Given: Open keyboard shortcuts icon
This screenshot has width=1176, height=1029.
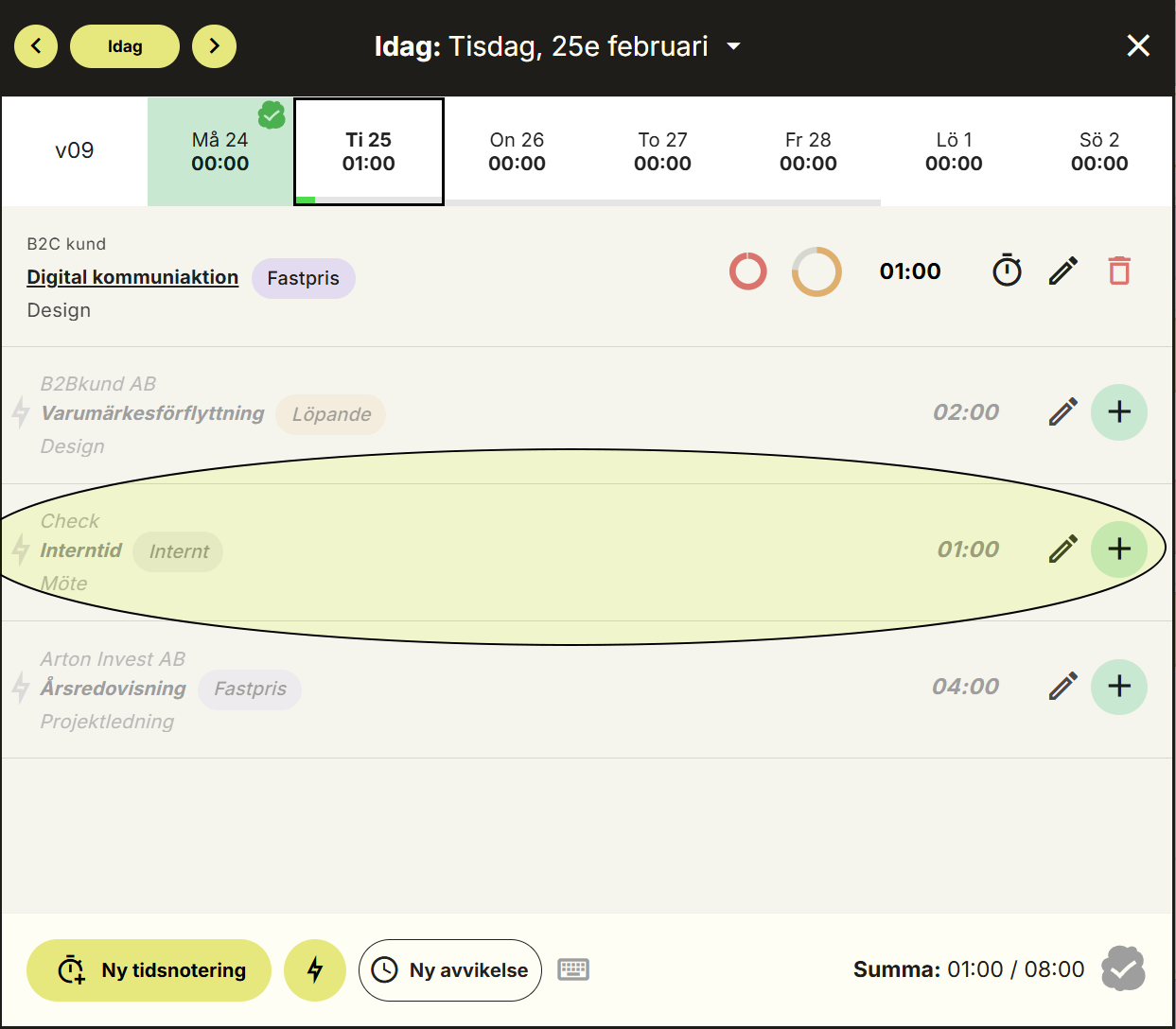Looking at the screenshot, I should [573, 969].
